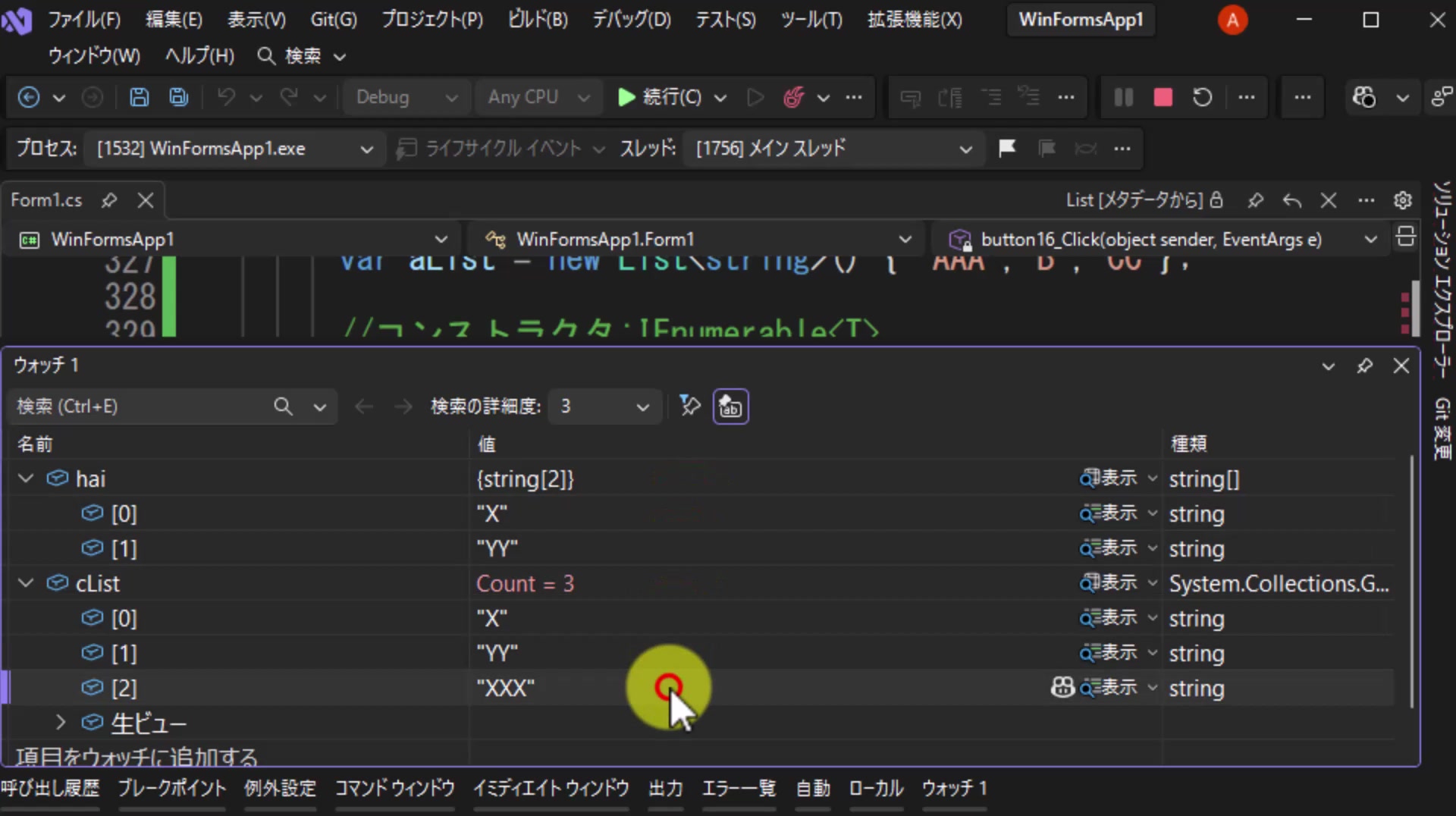
Task: Switch to エラー一覧 tab
Action: [x=739, y=789]
